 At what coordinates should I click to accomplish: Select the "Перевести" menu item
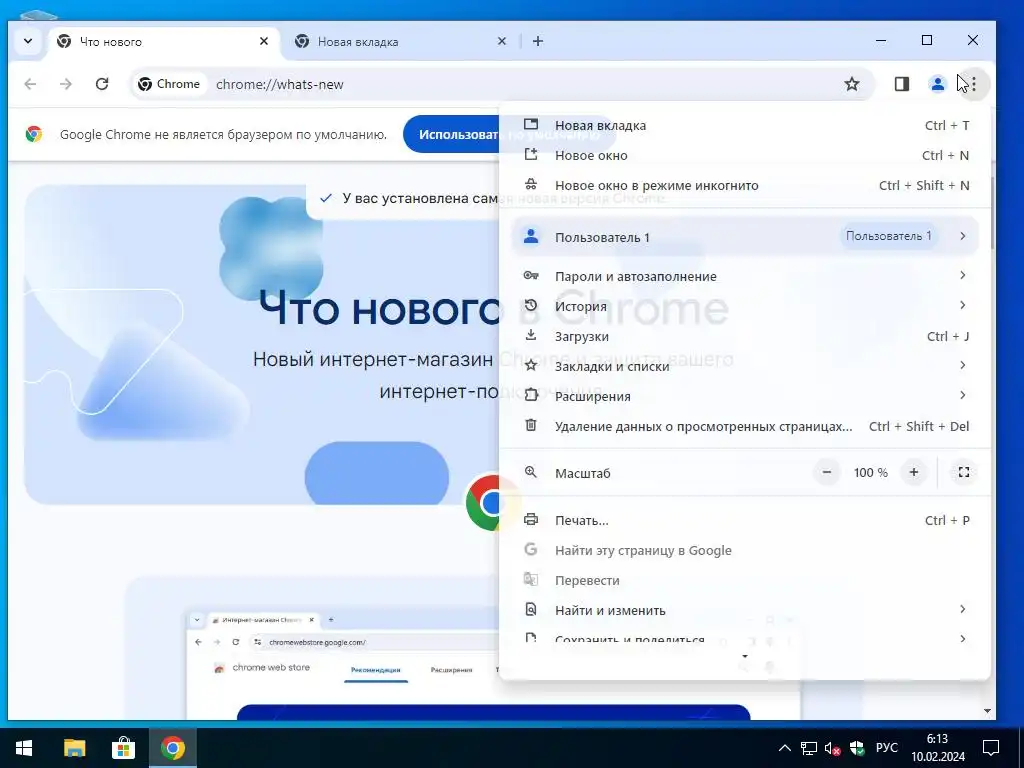coord(745,581)
